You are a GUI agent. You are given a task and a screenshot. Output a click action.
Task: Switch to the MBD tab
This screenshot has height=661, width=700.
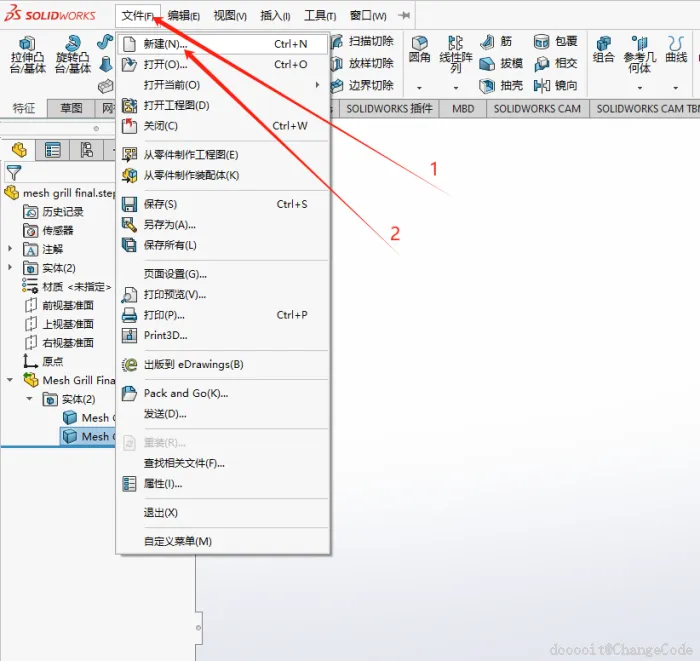pyautogui.click(x=463, y=108)
